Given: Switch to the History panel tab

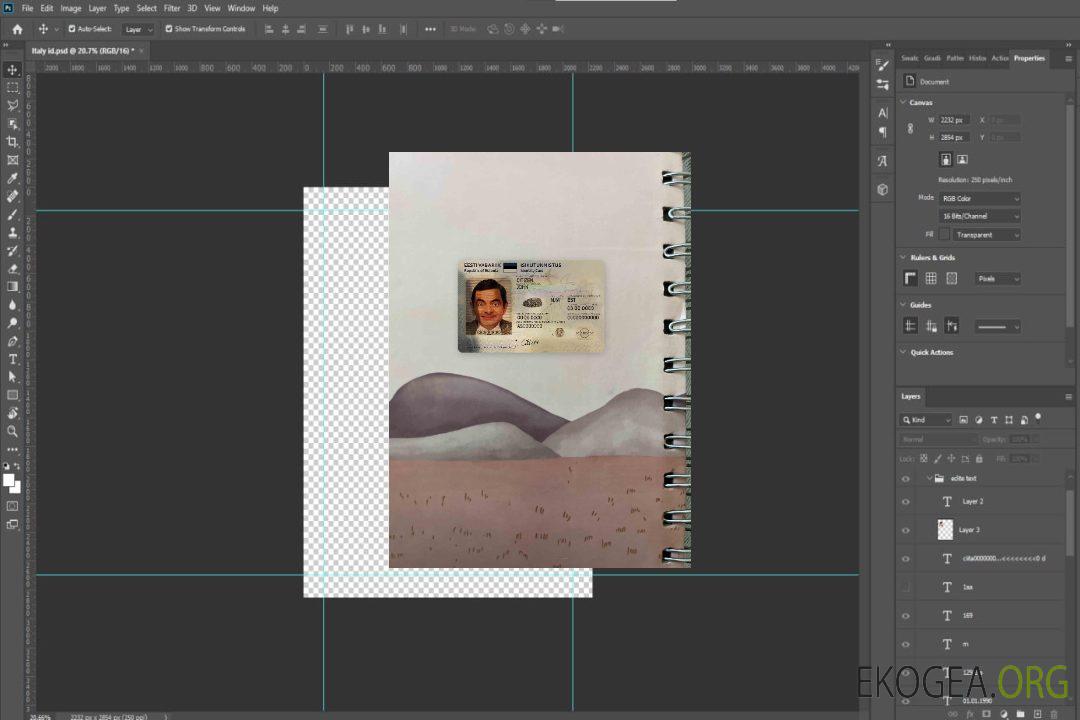Looking at the screenshot, I should coord(977,58).
